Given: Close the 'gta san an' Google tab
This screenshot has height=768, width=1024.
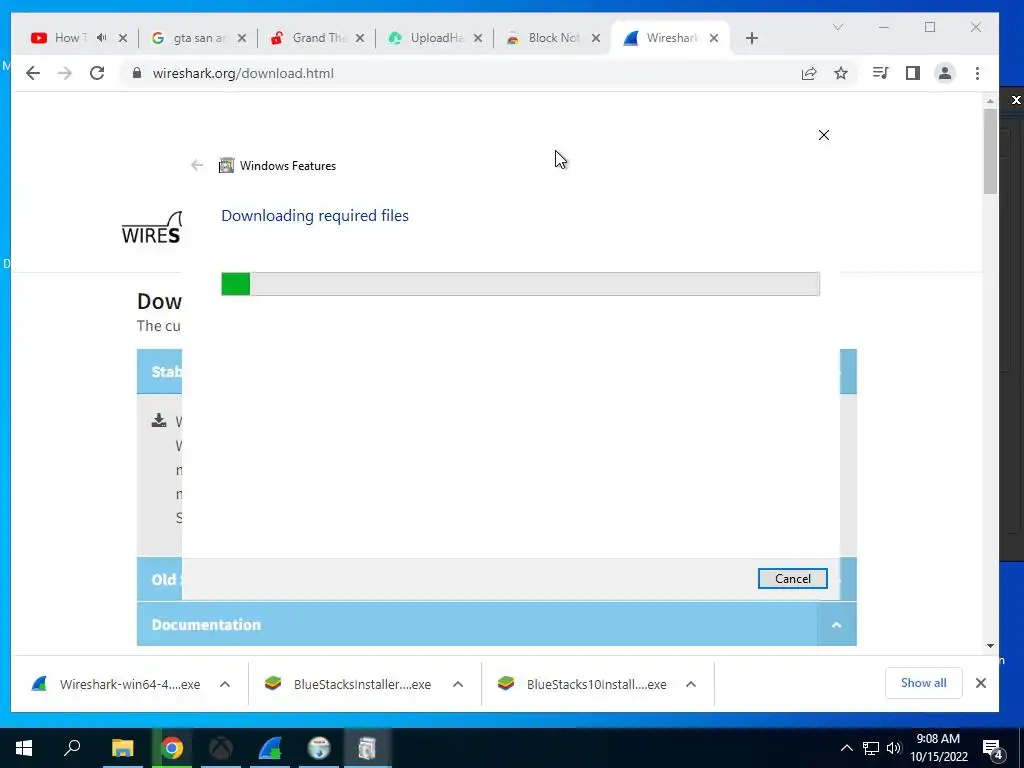Looking at the screenshot, I should coord(242,38).
